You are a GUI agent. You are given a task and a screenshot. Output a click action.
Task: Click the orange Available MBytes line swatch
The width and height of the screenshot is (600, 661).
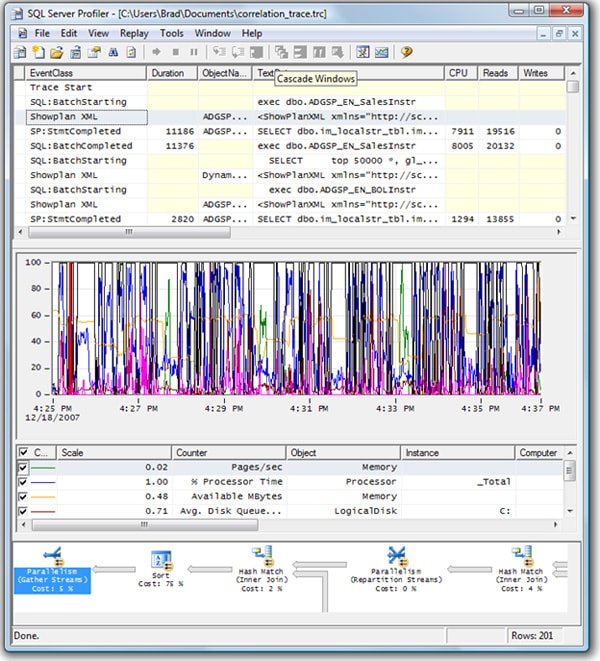coord(43,497)
